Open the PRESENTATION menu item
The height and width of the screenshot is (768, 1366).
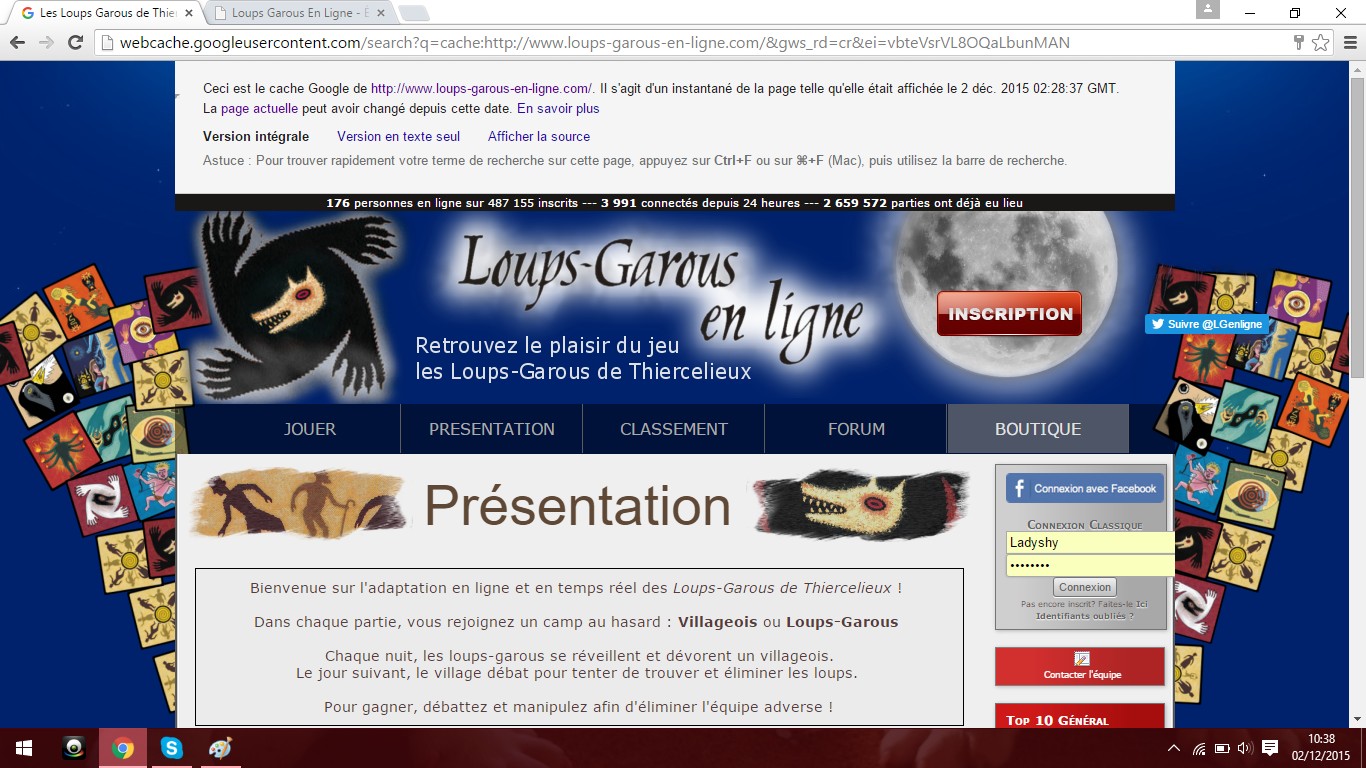[492, 429]
